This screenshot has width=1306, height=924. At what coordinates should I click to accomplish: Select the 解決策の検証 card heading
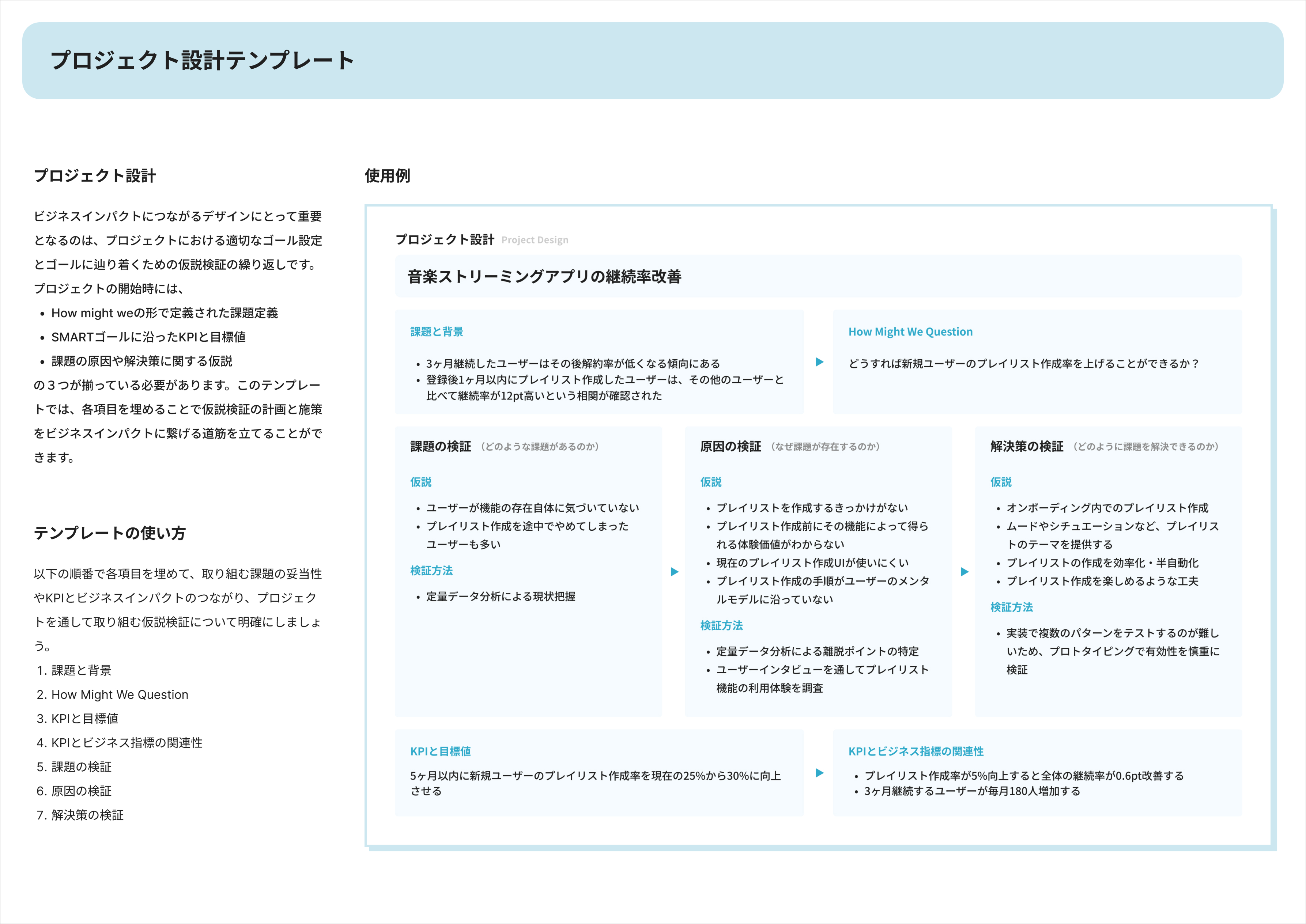[x=1026, y=447]
